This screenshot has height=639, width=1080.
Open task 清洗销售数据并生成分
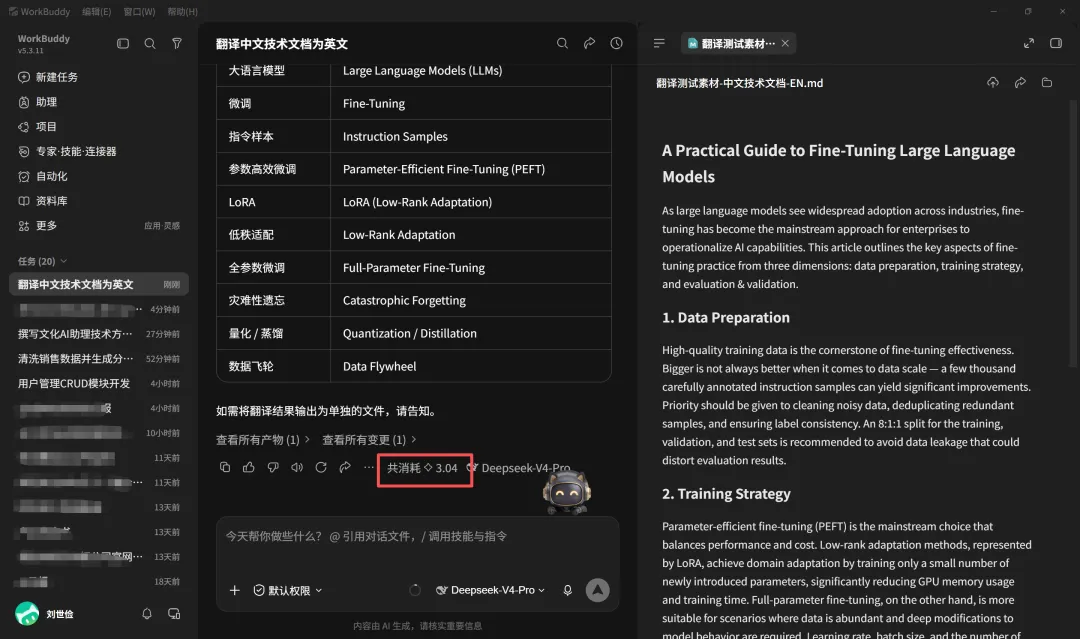point(98,359)
